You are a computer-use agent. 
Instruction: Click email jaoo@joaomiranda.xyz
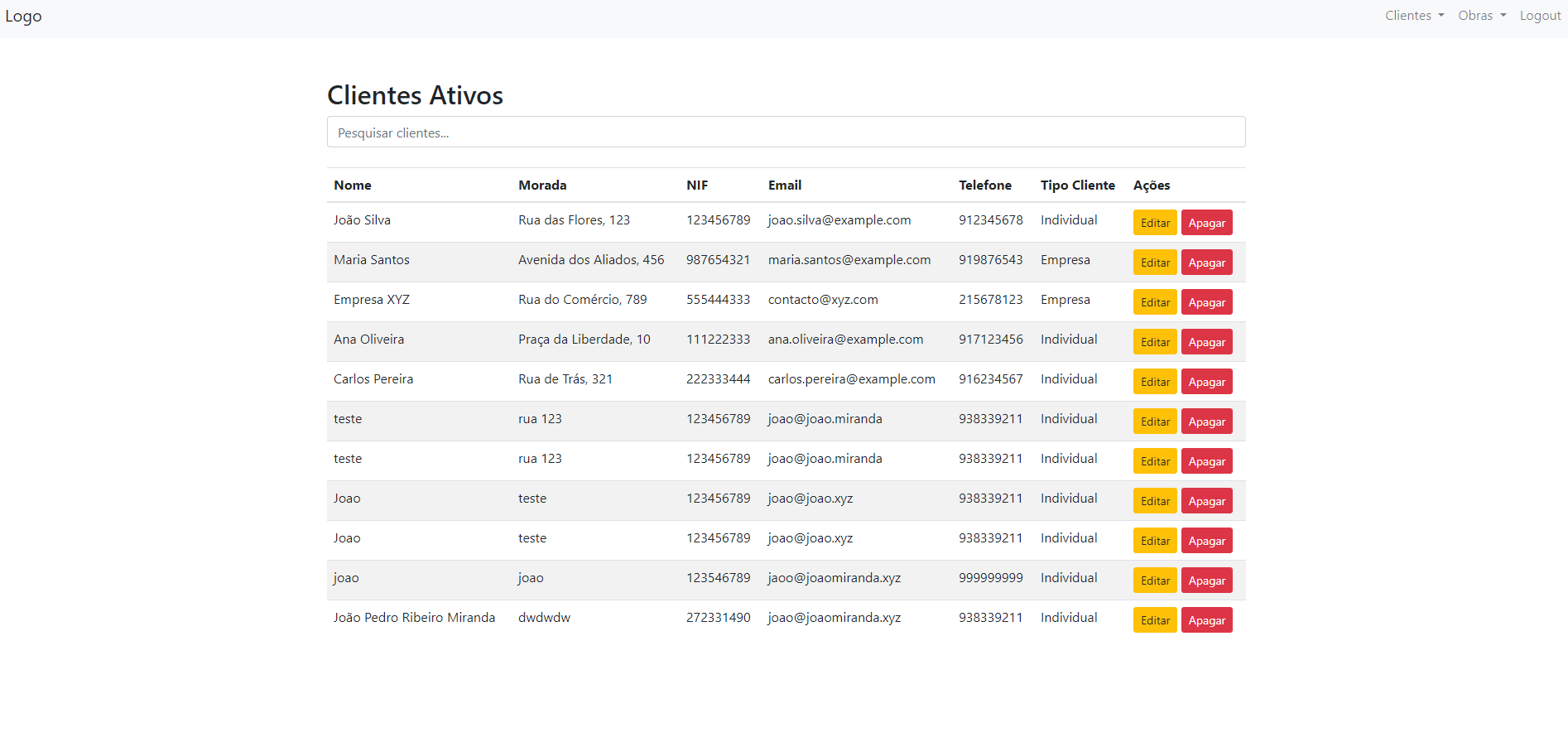tap(835, 578)
